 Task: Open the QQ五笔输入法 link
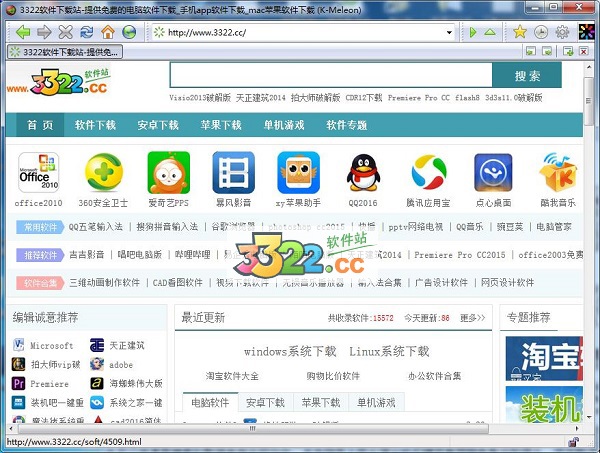click(96, 227)
